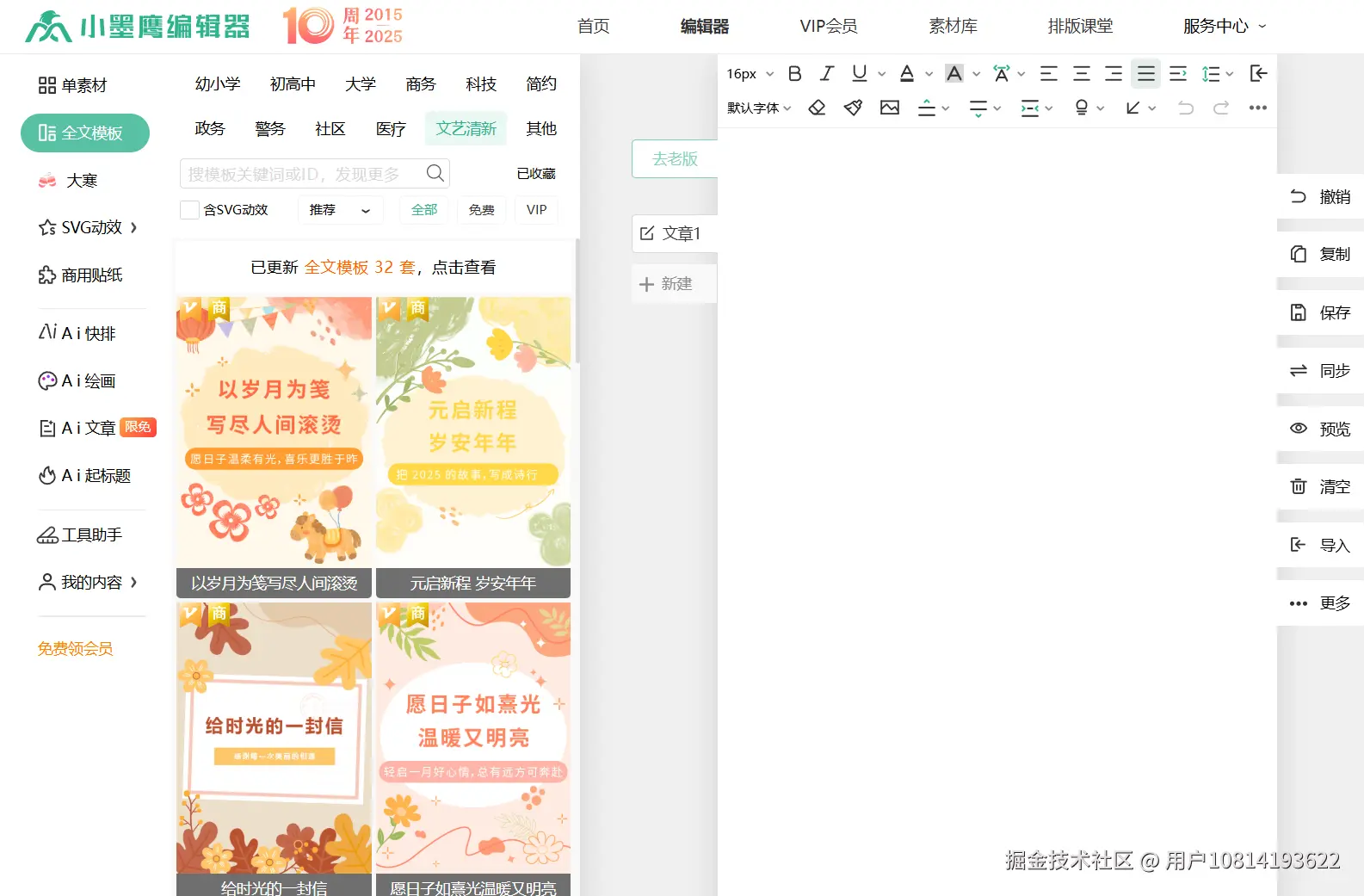The image size is (1364, 896).
Task: Open the 默认字体 font family dropdown
Action: [759, 108]
